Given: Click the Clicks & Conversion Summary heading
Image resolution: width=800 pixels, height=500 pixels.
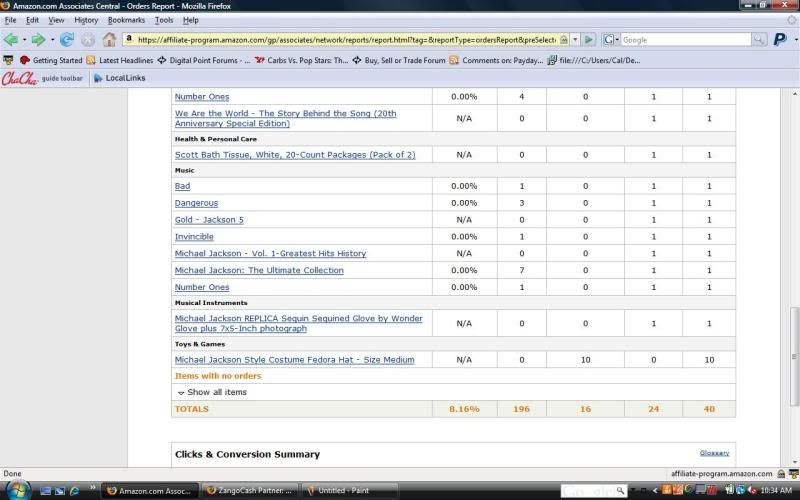Looking at the screenshot, I should coord(247,455).
